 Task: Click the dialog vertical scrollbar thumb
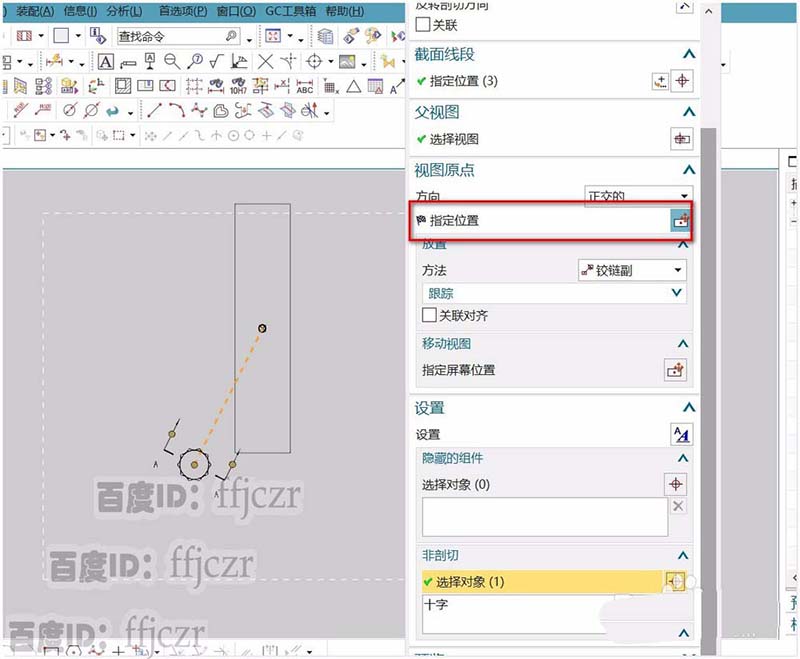pyautogui.click(x=708, y=390)
